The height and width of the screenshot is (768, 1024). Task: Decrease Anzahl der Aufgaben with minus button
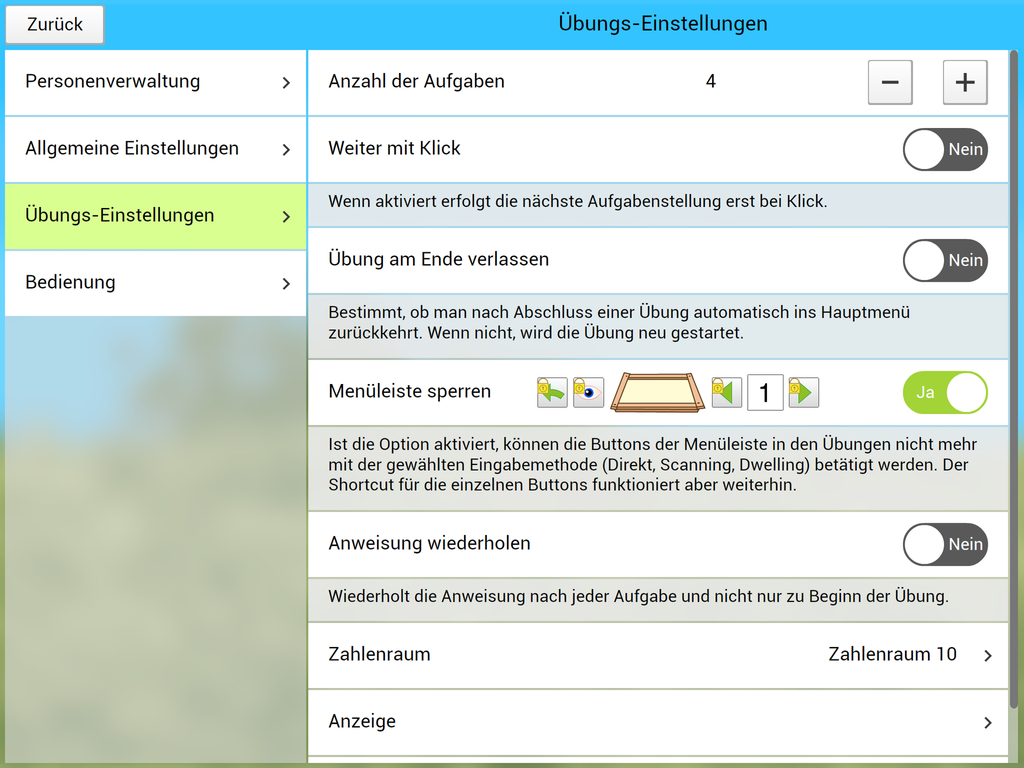click(890, 82)
